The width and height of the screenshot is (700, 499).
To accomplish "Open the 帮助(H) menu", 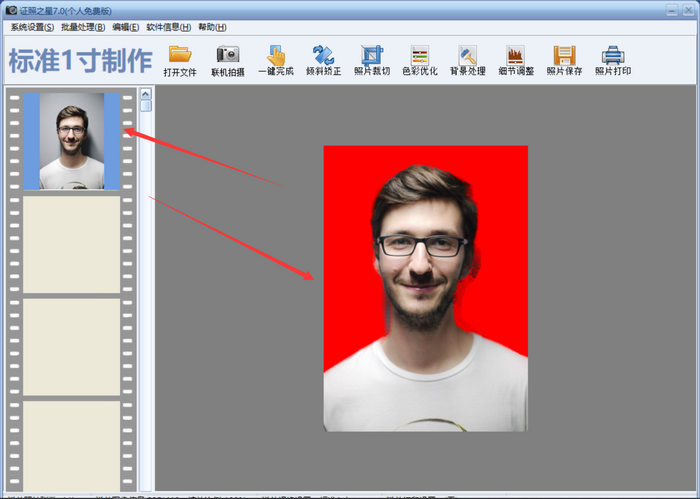I will point(212,27).
